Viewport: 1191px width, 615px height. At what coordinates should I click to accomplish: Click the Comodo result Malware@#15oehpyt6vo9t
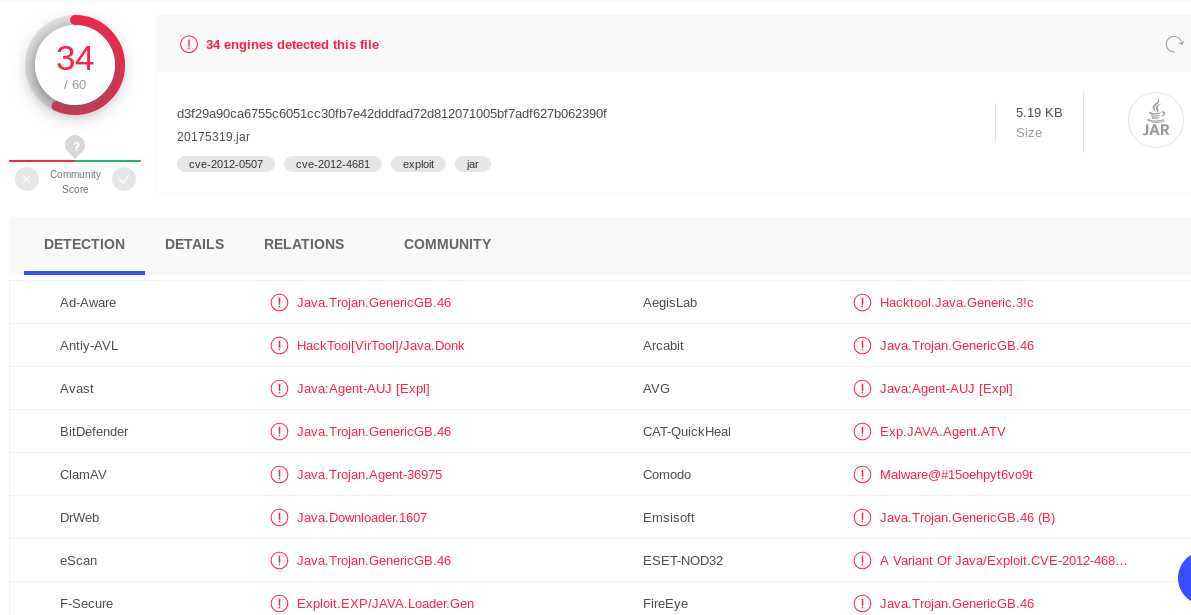(956, 475)
